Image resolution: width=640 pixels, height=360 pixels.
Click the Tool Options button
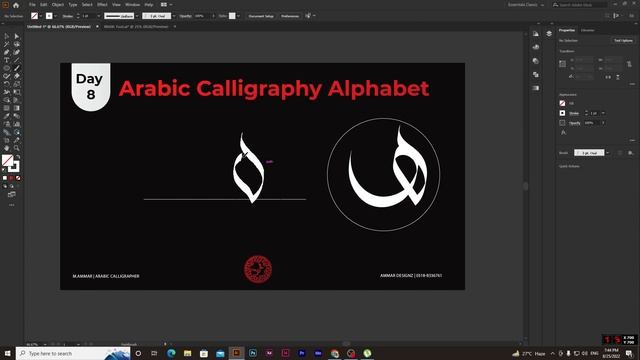(x=623, y=40)
